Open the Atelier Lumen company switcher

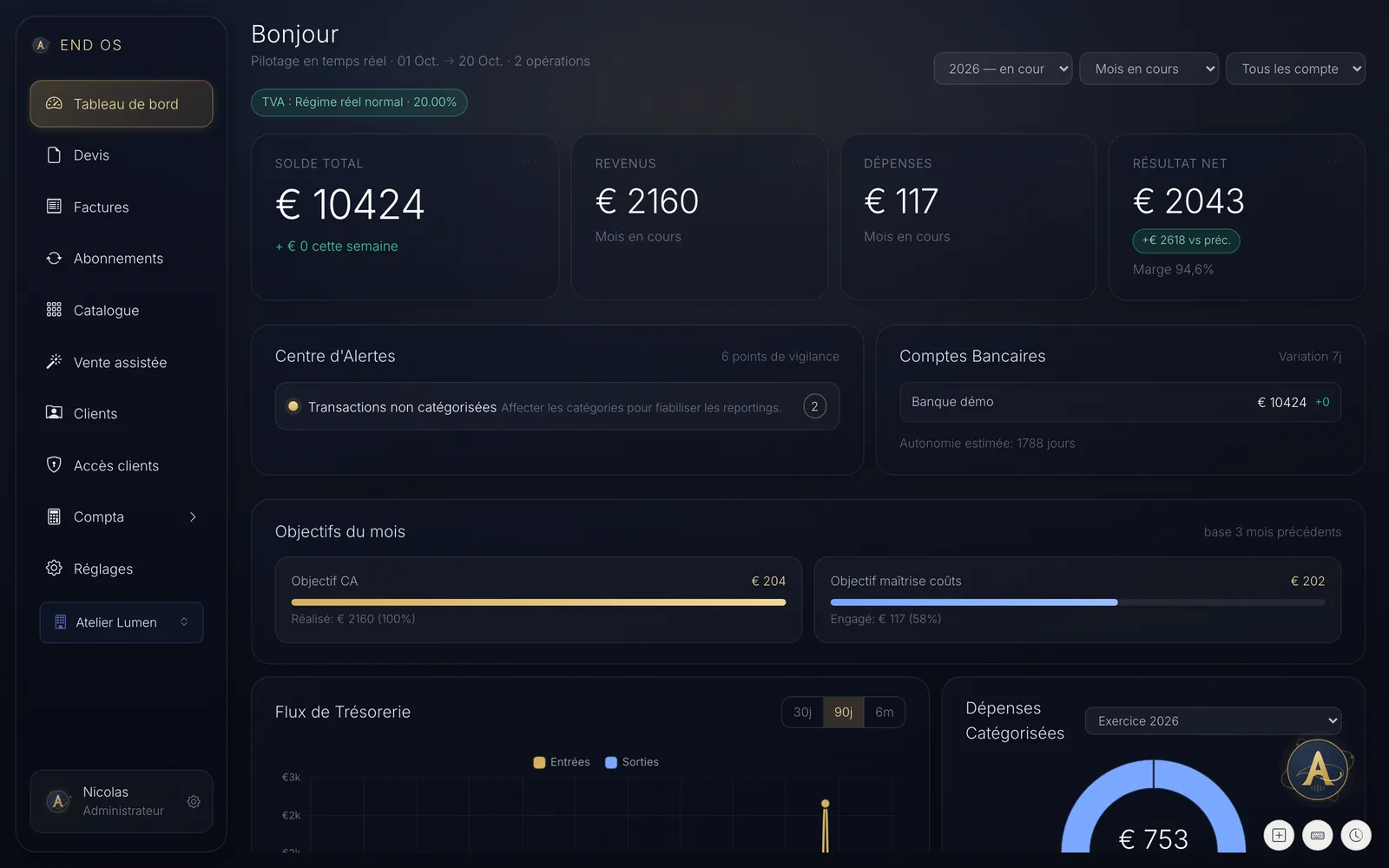[122, 622]
